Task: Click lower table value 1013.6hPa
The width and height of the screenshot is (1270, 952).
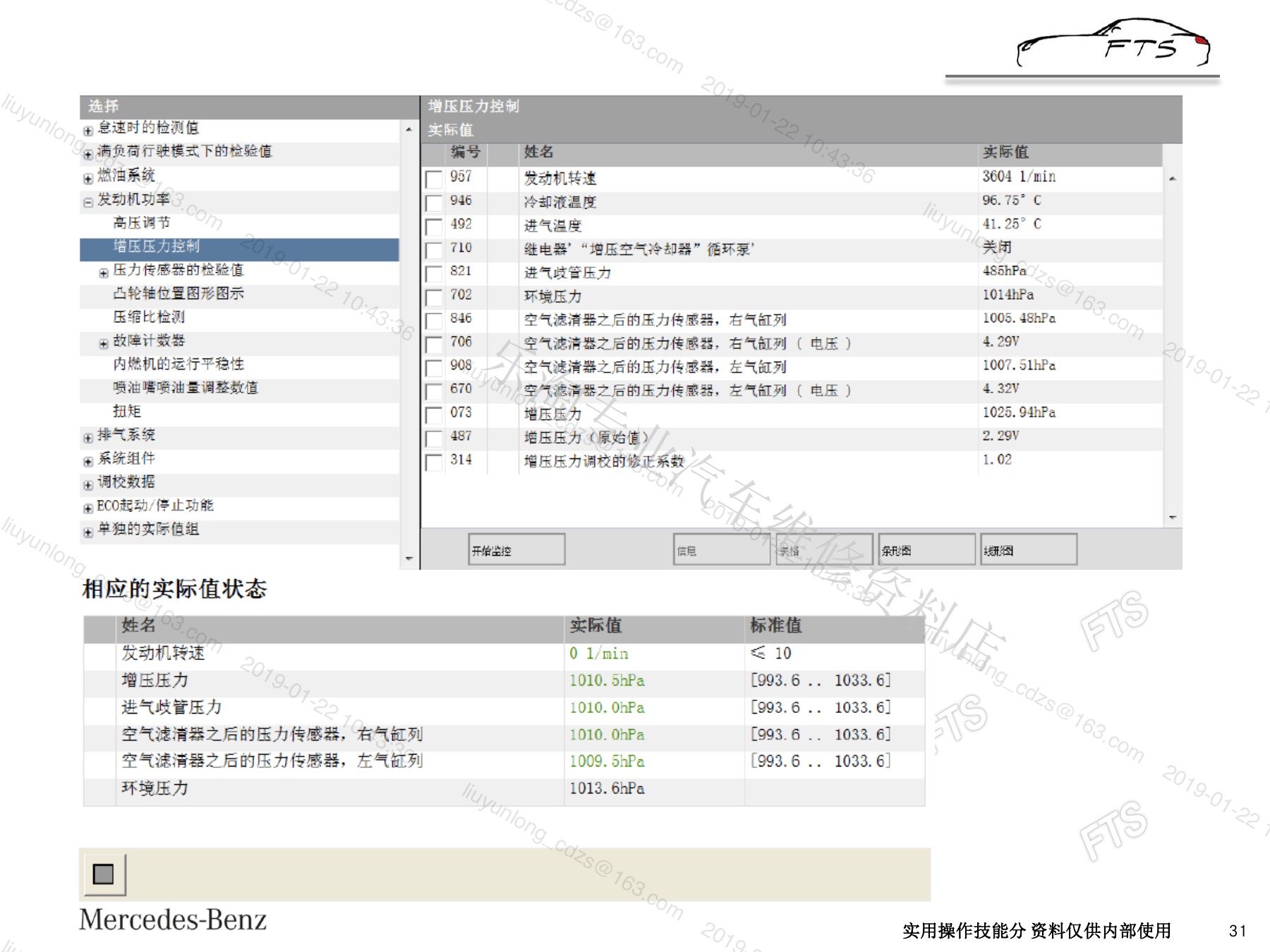Action: 607,788
